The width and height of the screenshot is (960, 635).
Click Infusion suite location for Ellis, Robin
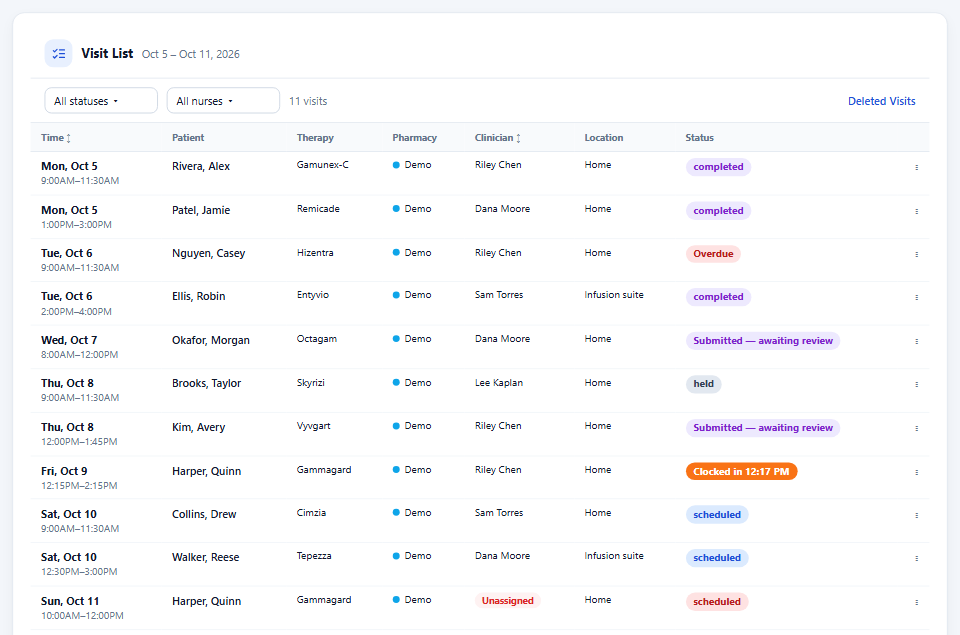click(x=614, y=295)
